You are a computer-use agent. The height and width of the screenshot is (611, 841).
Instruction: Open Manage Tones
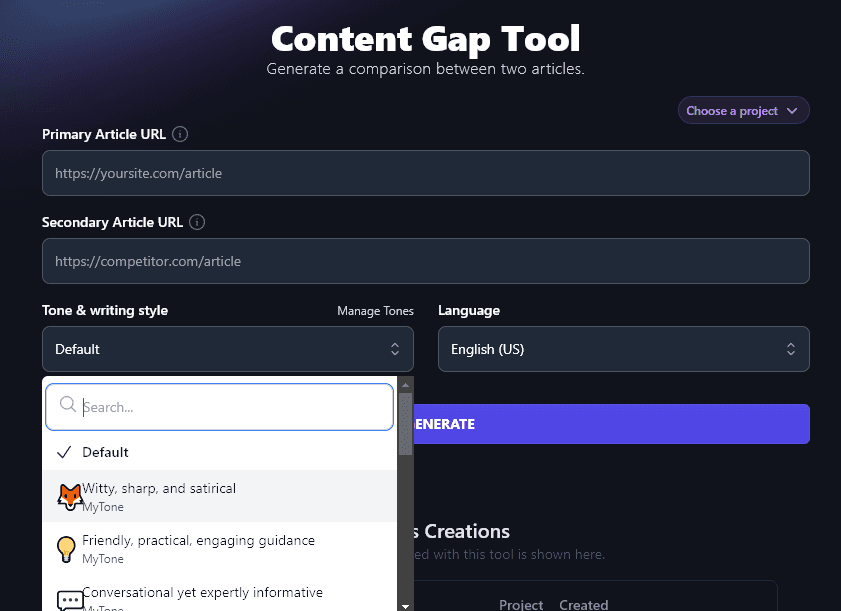[375, 311]
